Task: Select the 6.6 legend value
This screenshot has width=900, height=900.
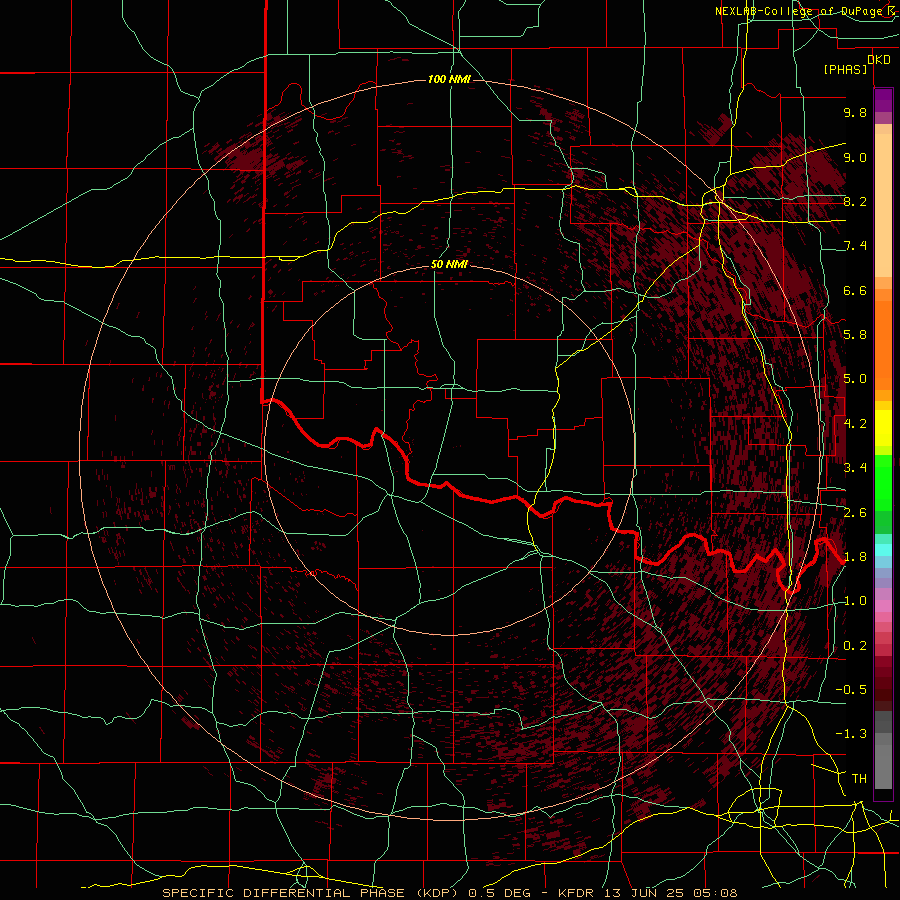Action: click(855, 290)
